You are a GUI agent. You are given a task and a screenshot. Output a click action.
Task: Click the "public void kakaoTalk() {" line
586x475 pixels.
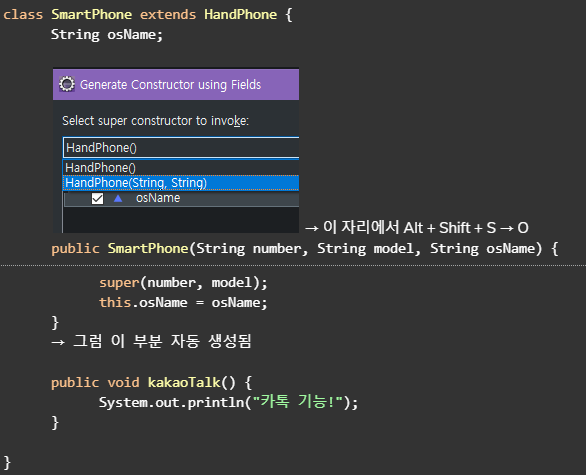click(x=151, y=382)
